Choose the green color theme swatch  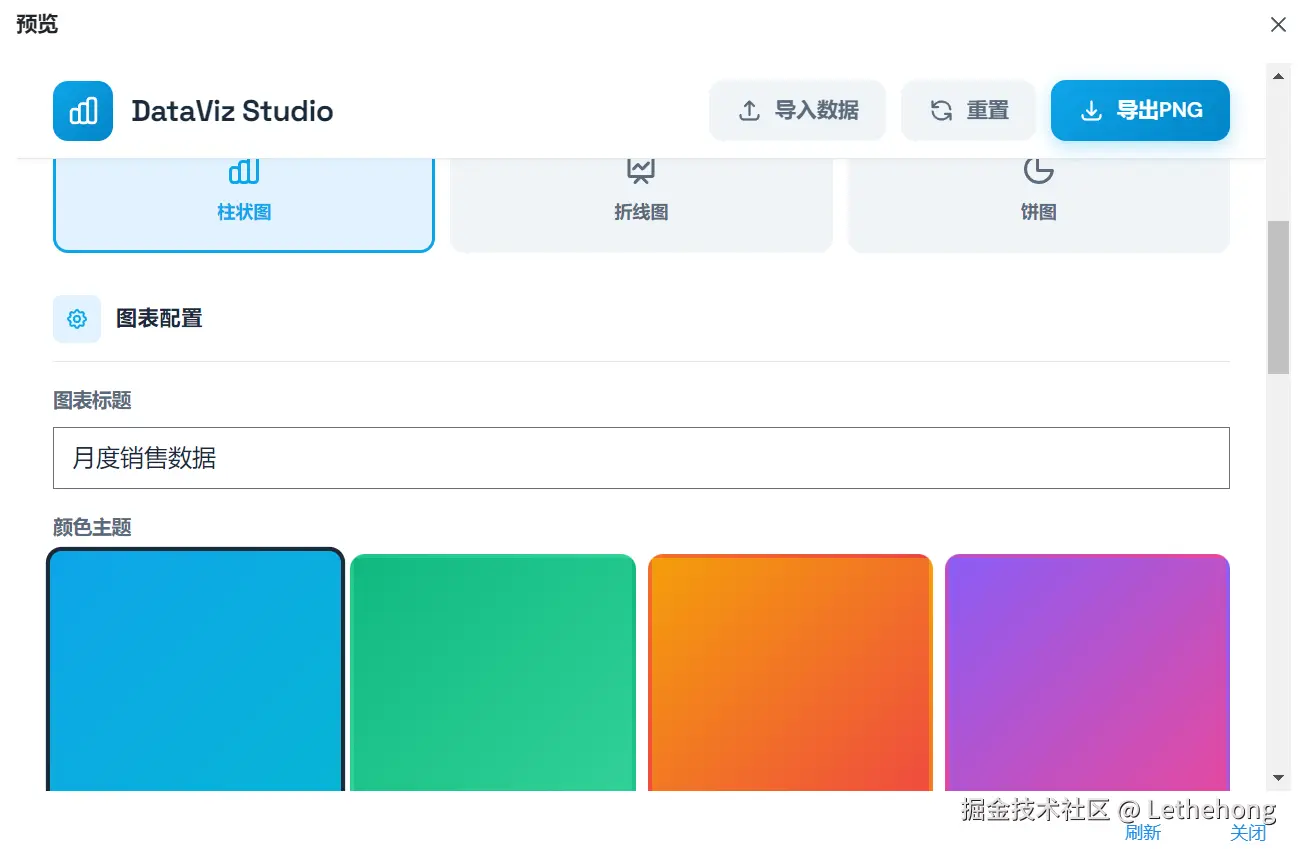pyautogui.click(x=493, y=672)
